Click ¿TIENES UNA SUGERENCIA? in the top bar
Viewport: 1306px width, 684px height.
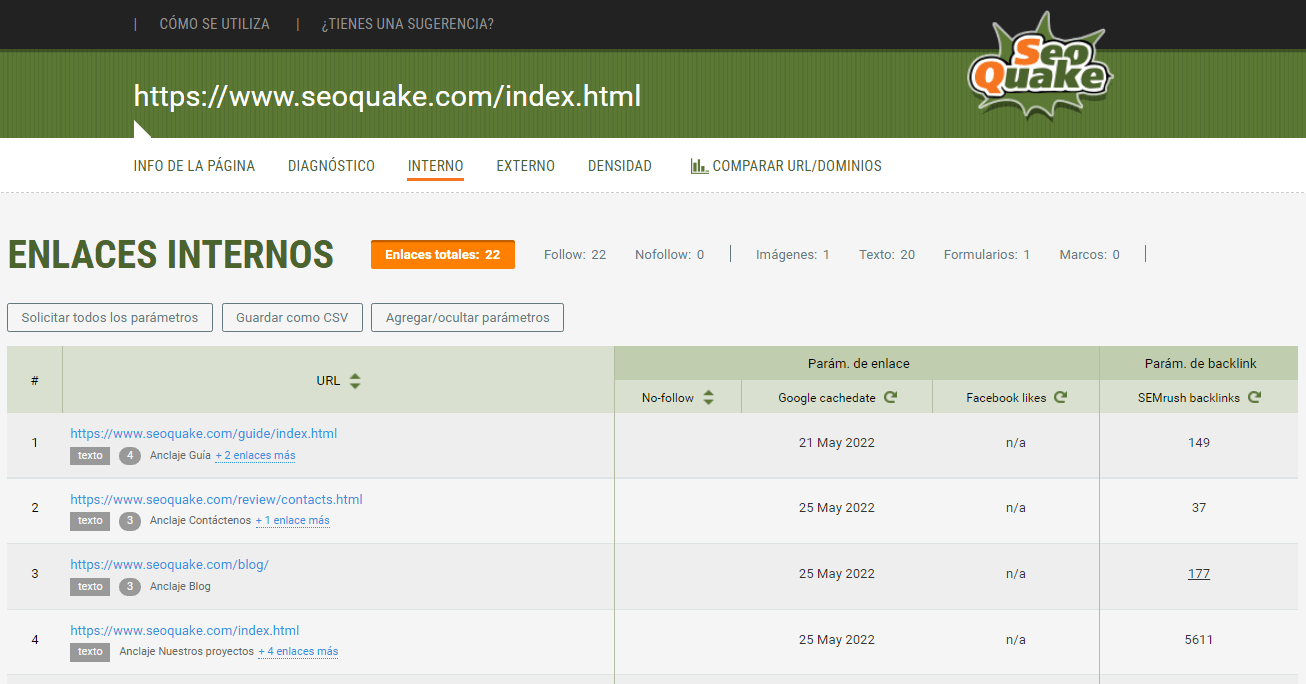406,24
